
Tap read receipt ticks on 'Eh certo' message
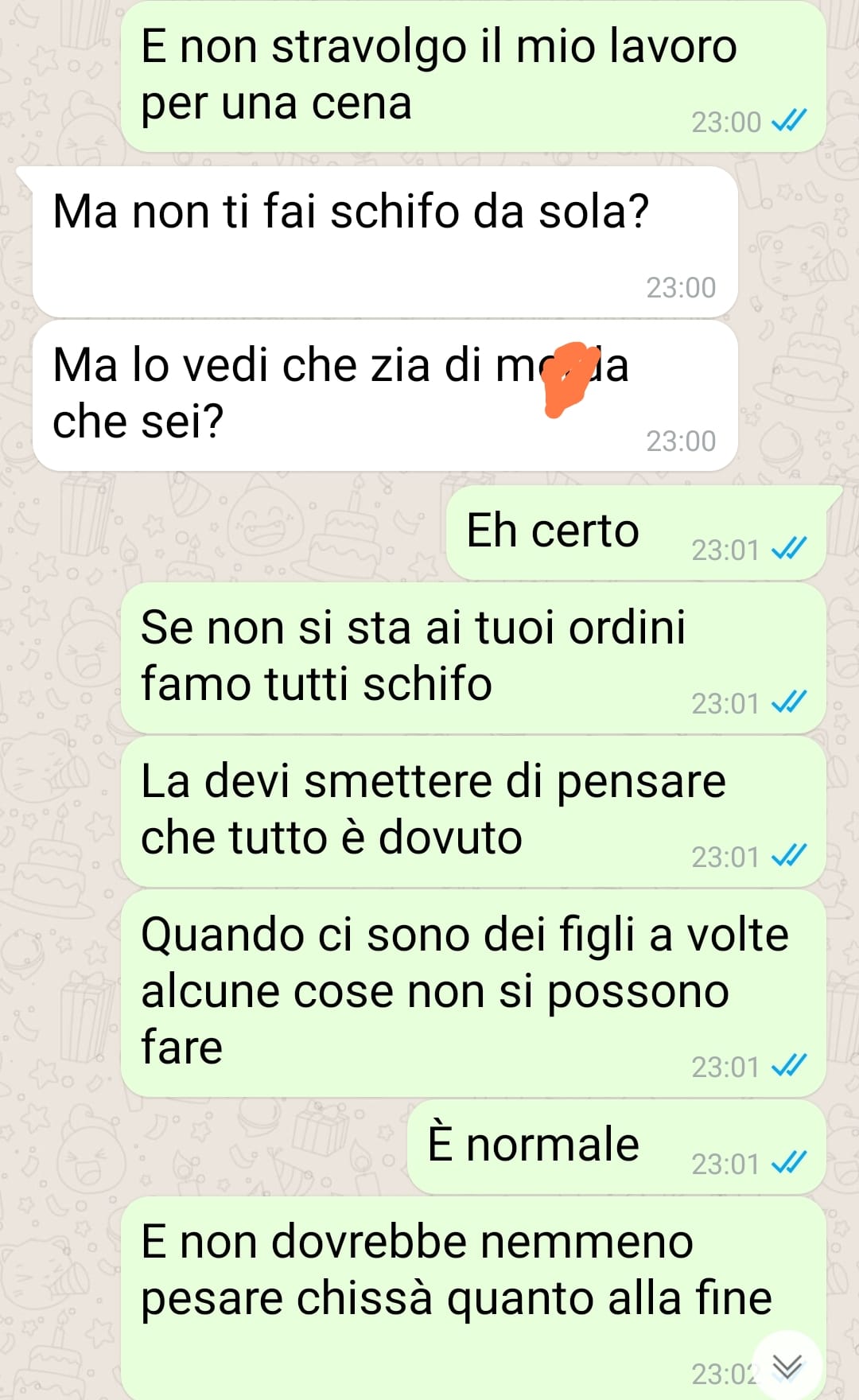coord(789,549)
